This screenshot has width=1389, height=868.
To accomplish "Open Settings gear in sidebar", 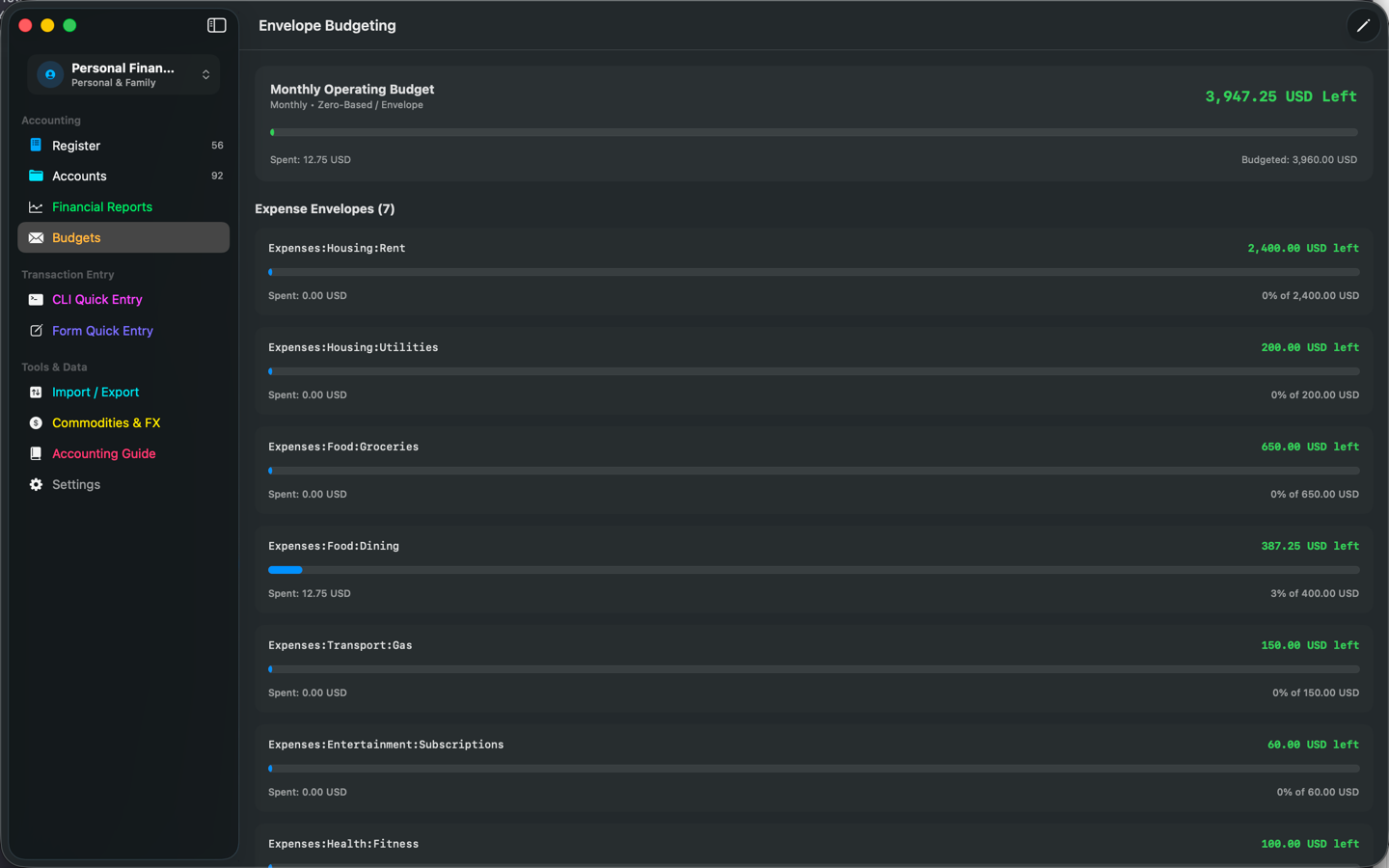I will pyautogui.click(x=36, y=484).
